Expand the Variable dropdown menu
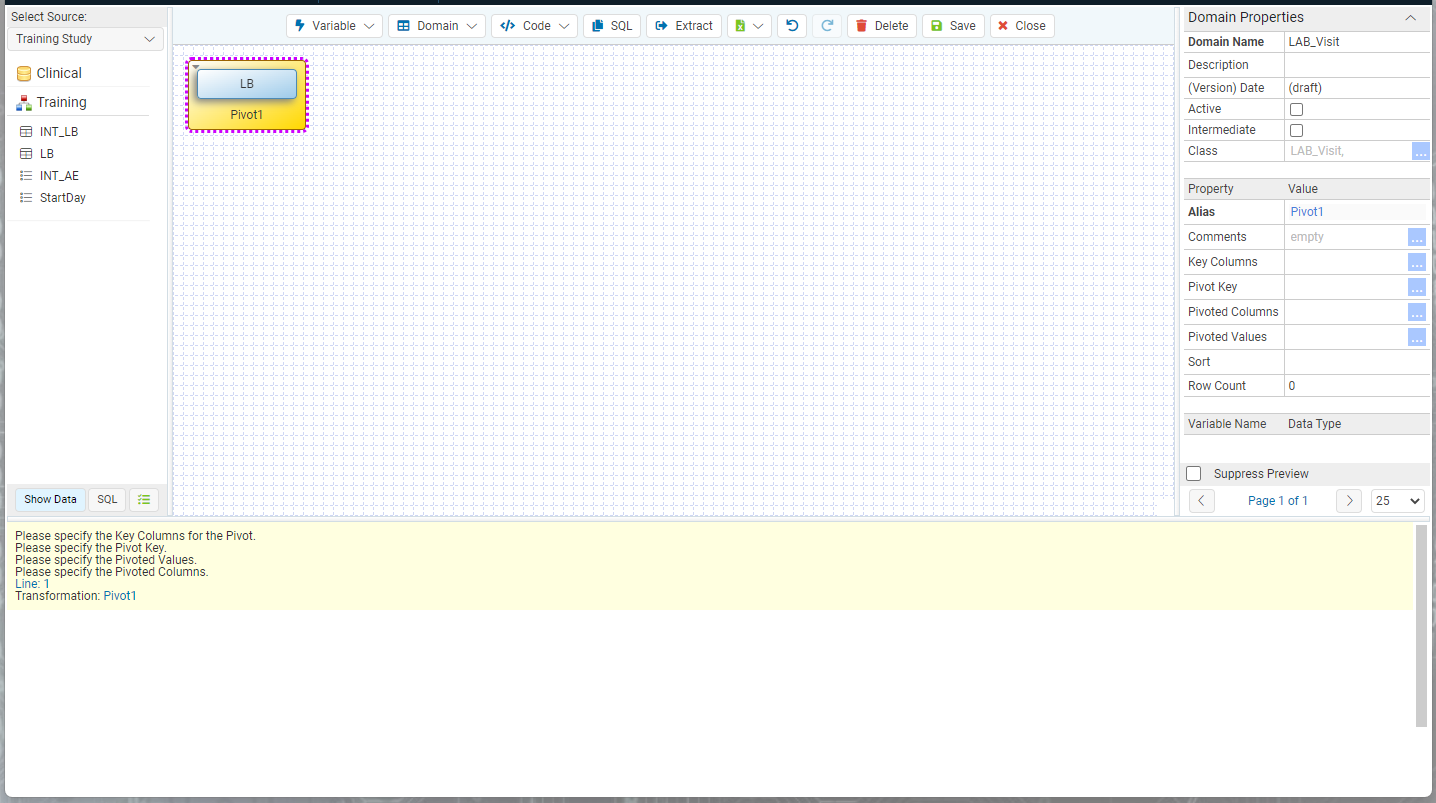The width and height of the screenshot is (1436, 803). (x=334, y=26)
